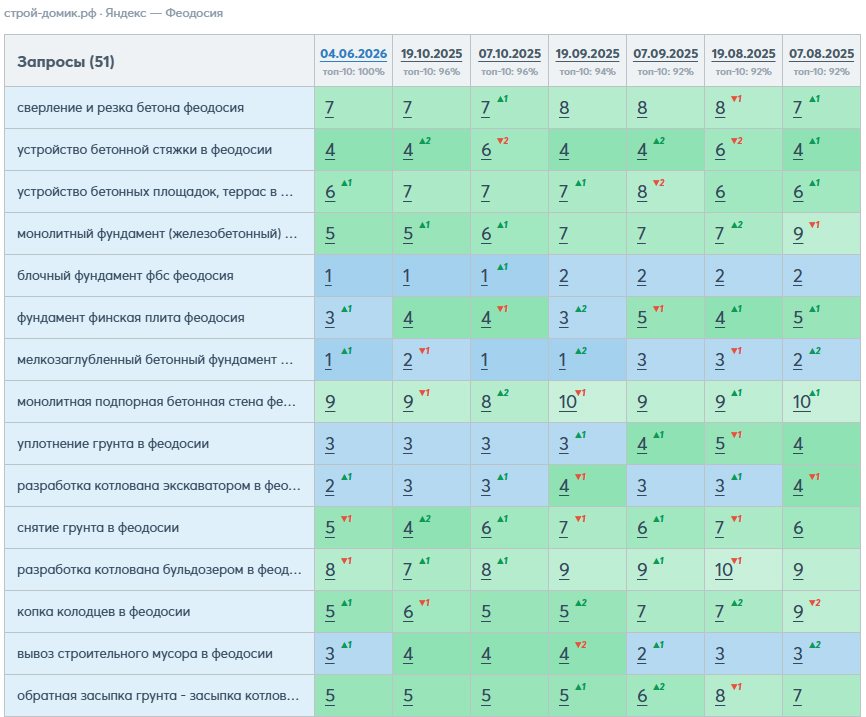Open the 19.10.2025 date column header
This screenshot has width=866, height=717.
(431, 54)
